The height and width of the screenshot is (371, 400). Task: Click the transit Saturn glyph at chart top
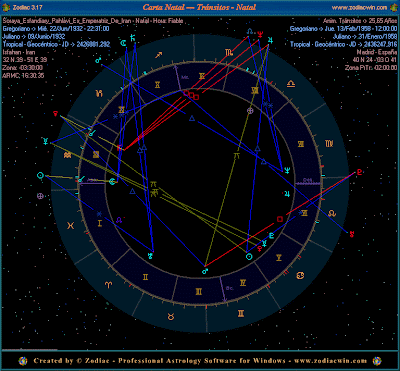134,39
